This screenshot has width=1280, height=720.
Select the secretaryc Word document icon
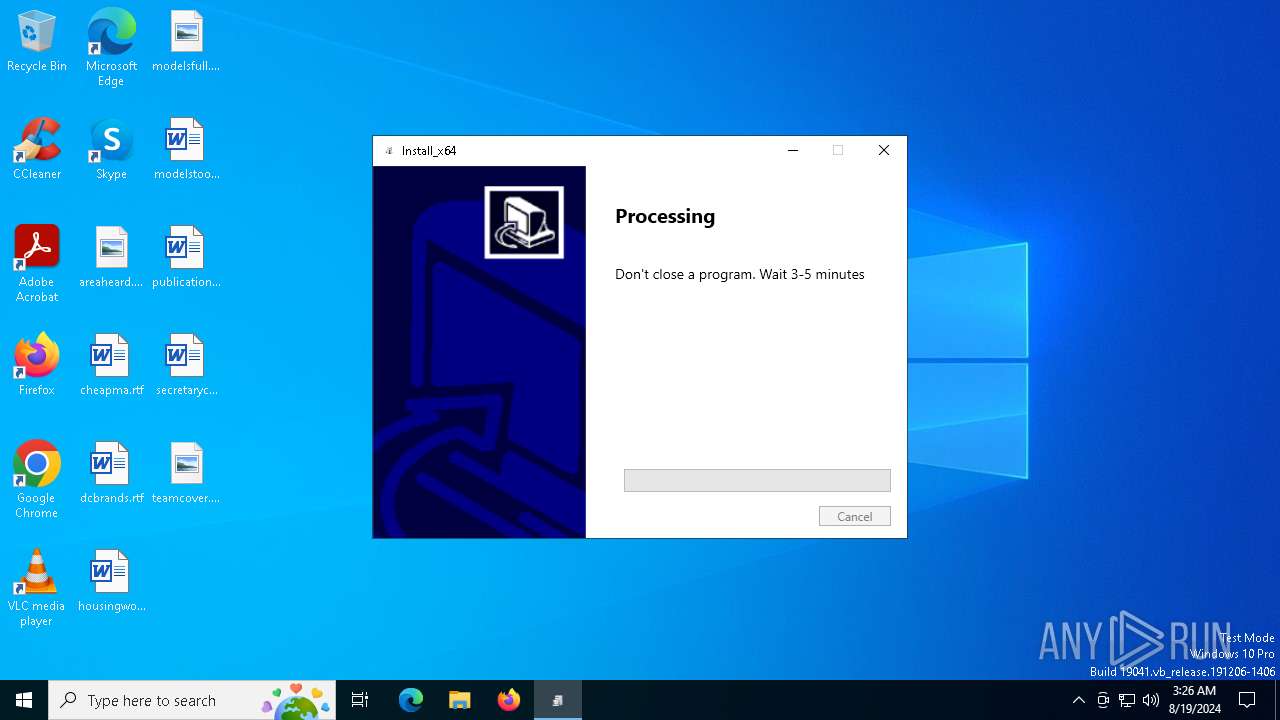186,366
